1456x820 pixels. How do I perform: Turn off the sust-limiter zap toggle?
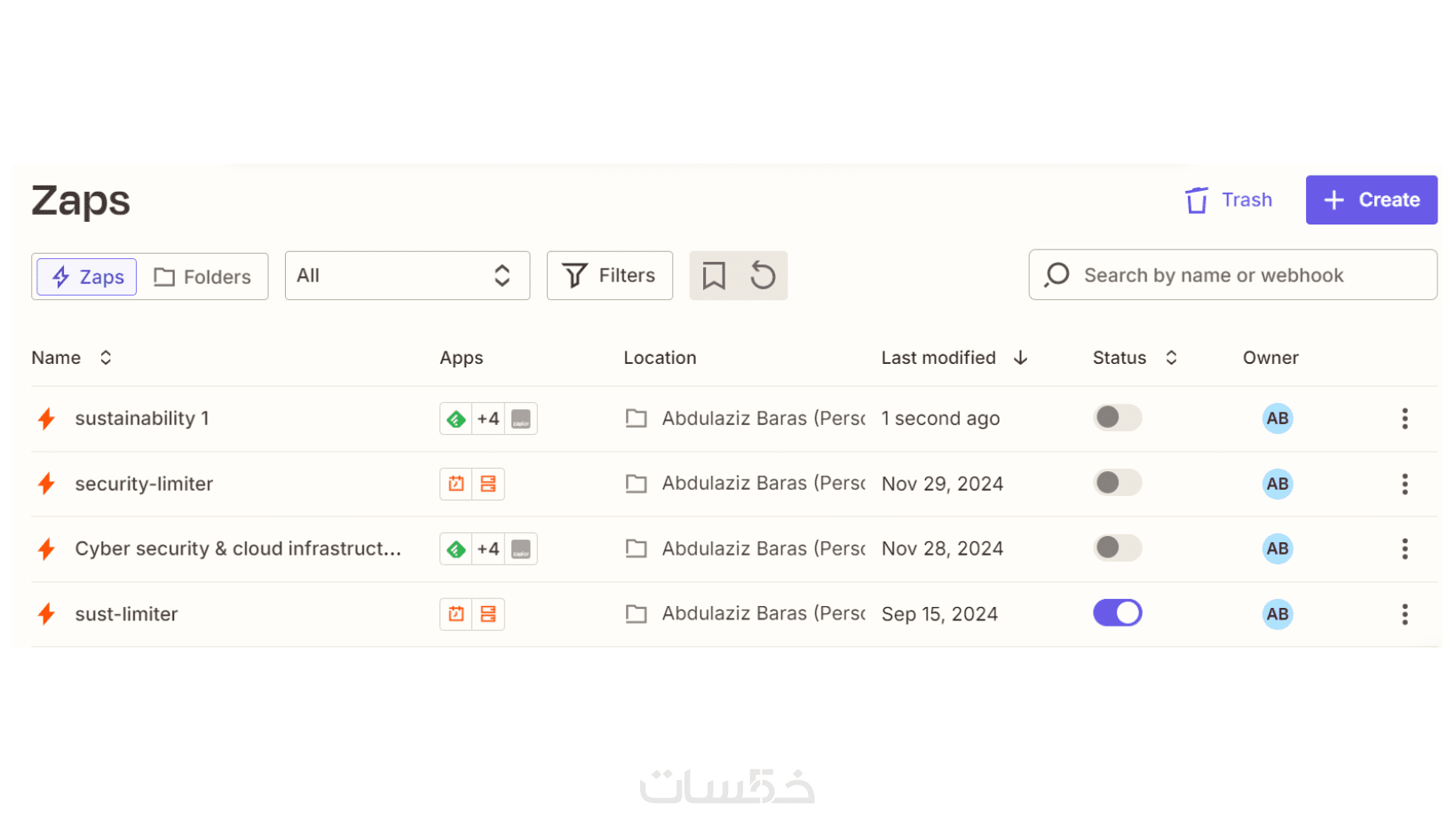point(1117,613)
